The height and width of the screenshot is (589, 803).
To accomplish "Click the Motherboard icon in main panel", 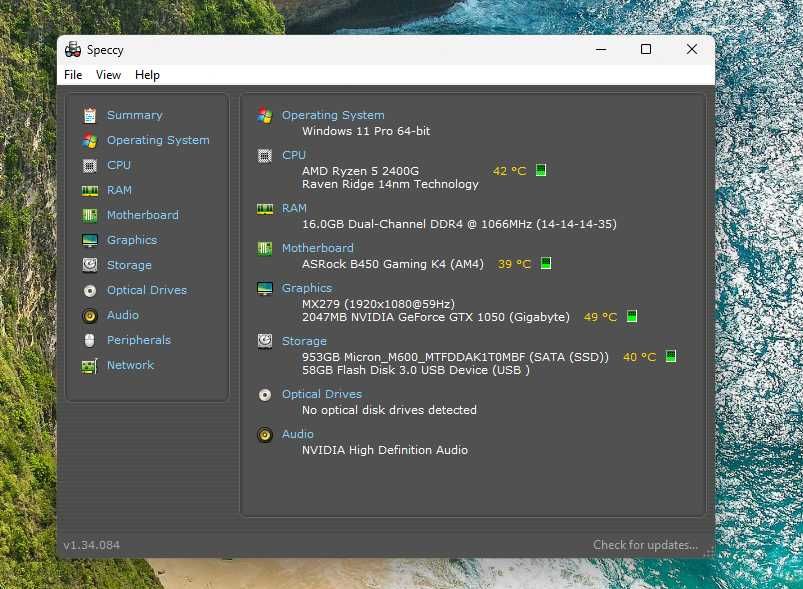I will [265, 248].
